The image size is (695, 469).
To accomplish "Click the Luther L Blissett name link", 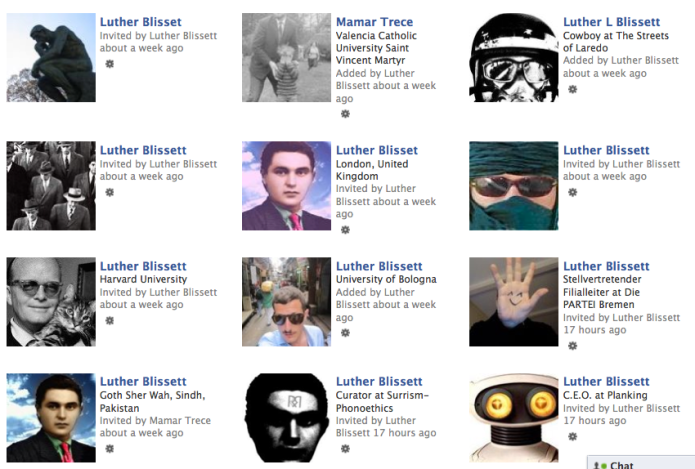I will [611, 22].
